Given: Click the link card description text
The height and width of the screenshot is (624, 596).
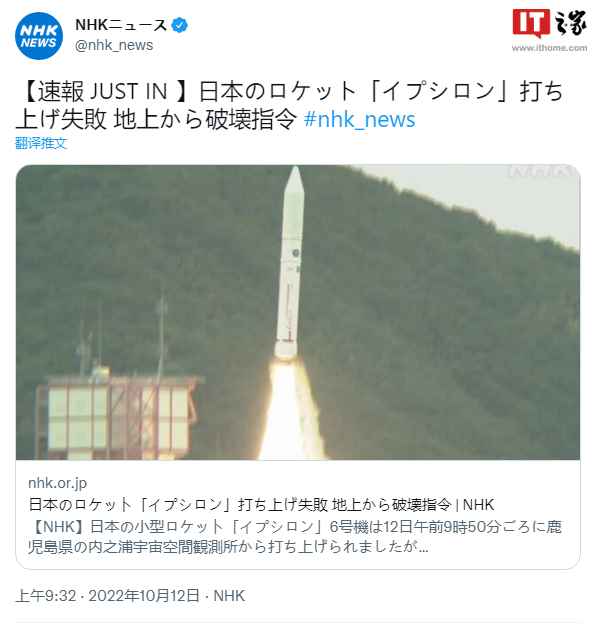Looking at the screenshot, I should (x=294, y=537).
